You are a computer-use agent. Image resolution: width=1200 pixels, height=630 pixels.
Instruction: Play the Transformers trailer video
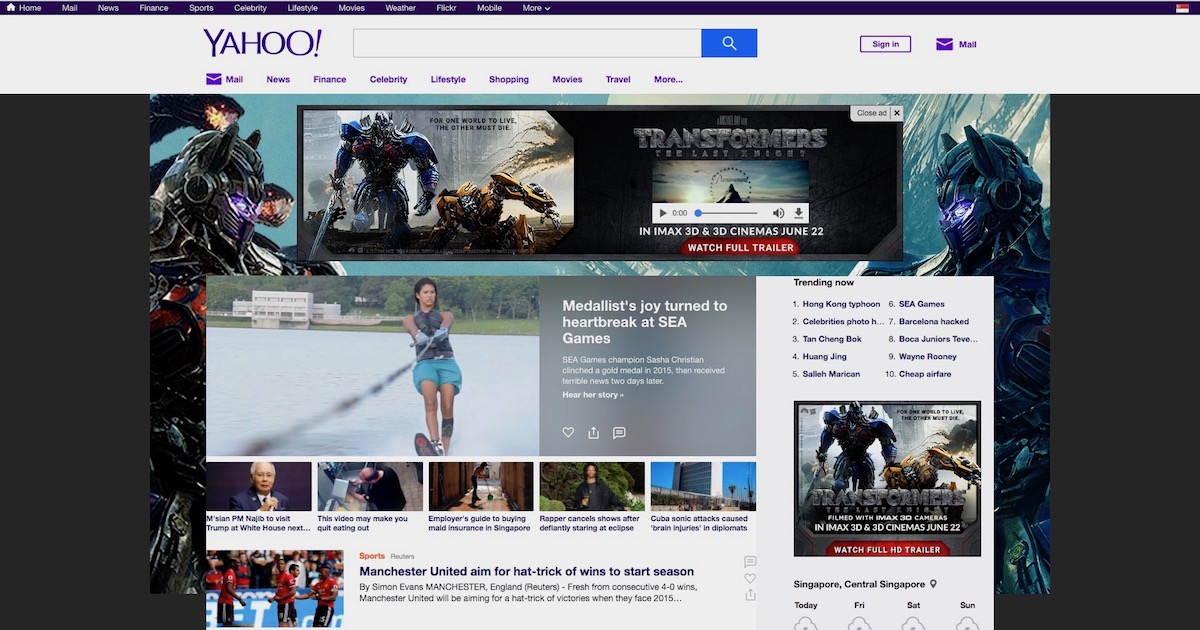point(663,213)
